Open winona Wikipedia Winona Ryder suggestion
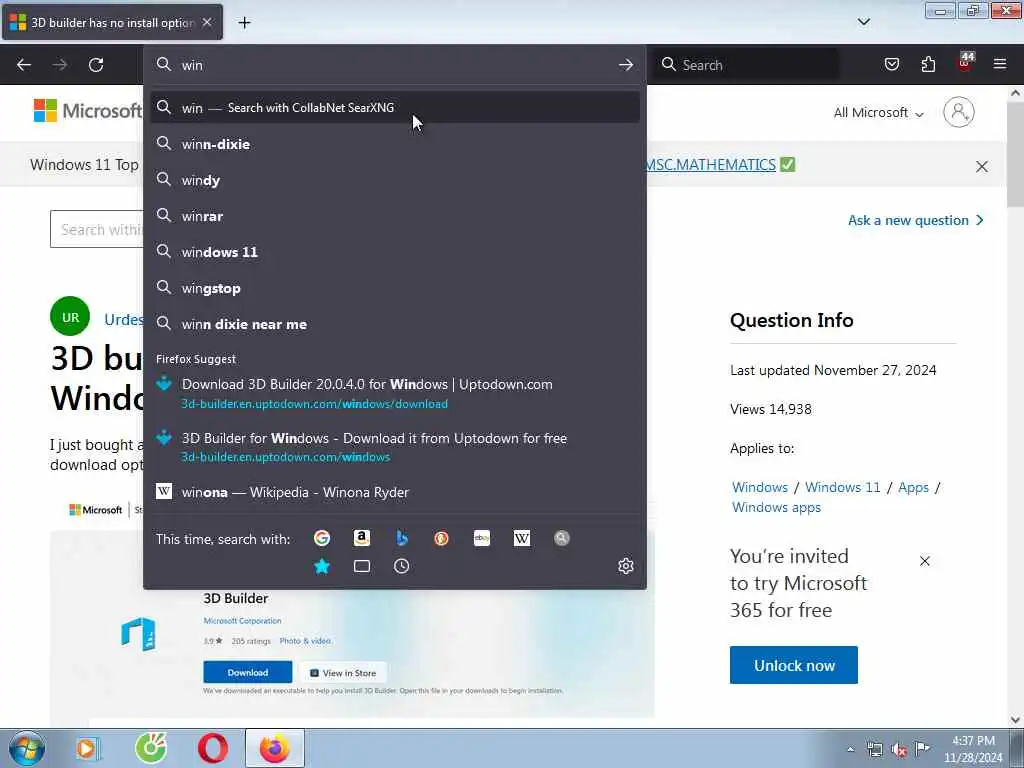Screen dimensions: 1024x768 (394, 492)
